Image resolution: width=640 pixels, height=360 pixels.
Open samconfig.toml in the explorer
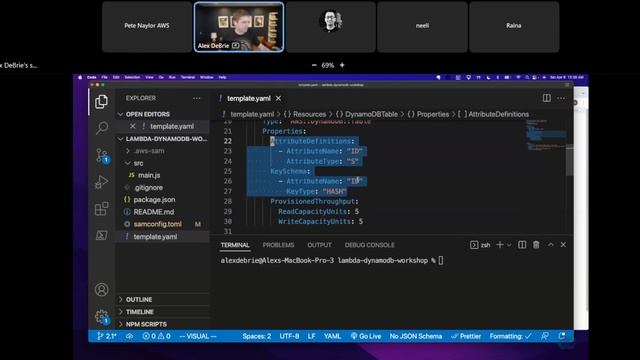click(x=158, y=224)
